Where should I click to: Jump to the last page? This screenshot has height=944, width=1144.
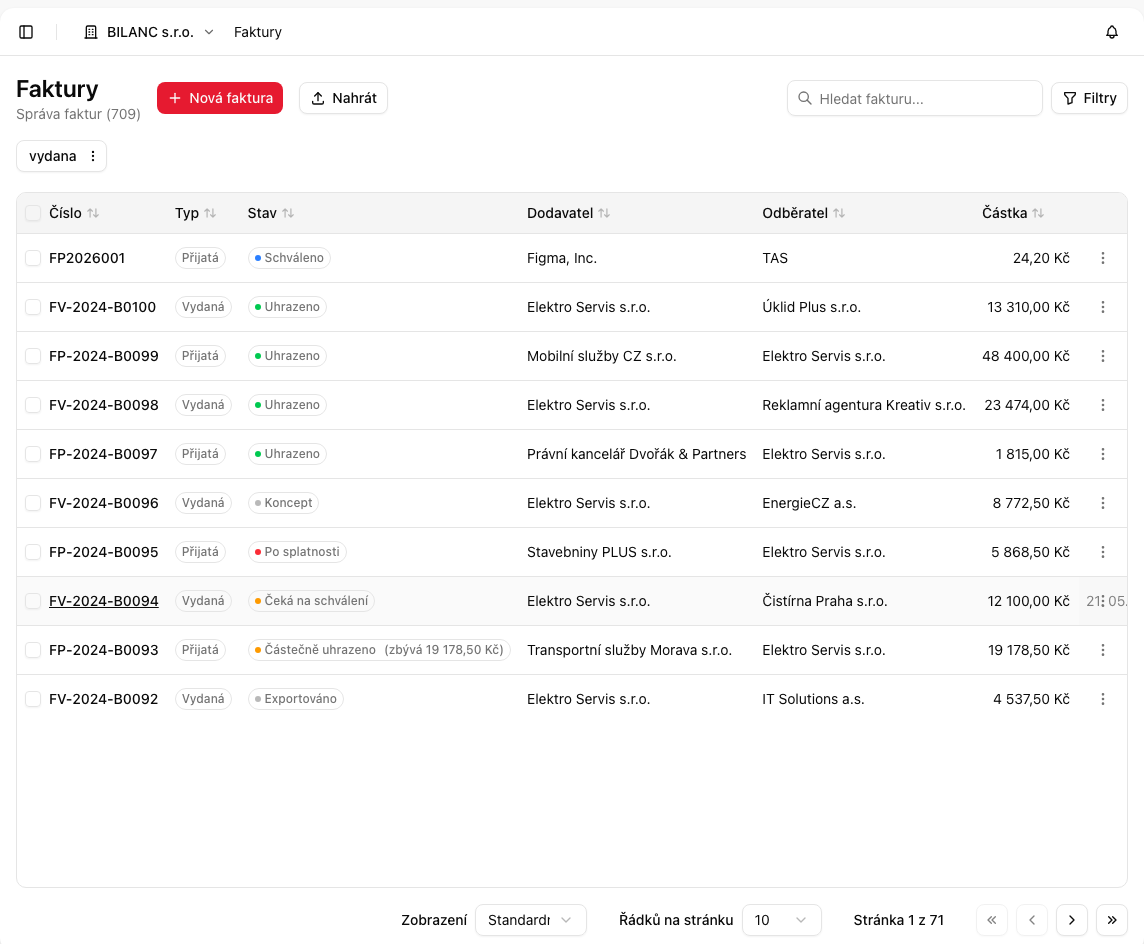tap(1111, 920)
